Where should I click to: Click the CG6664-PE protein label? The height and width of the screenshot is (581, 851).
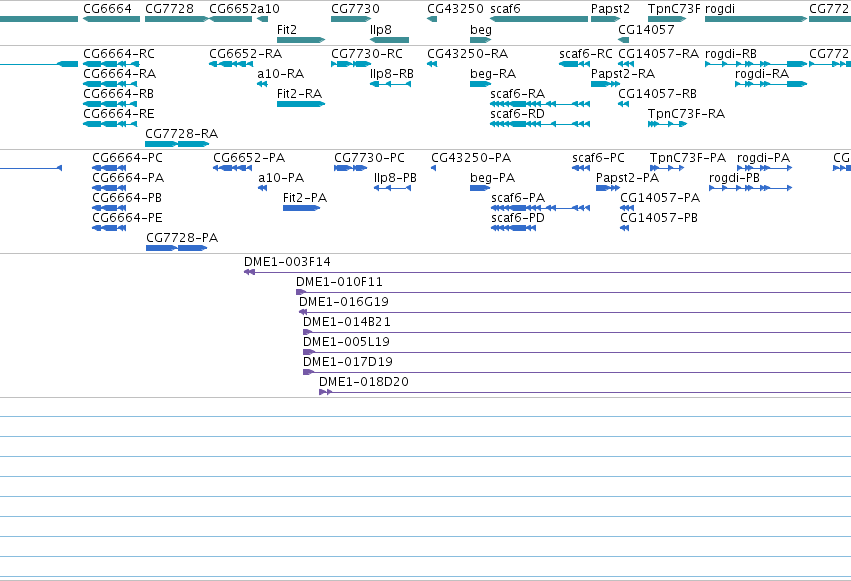[128, 218]
